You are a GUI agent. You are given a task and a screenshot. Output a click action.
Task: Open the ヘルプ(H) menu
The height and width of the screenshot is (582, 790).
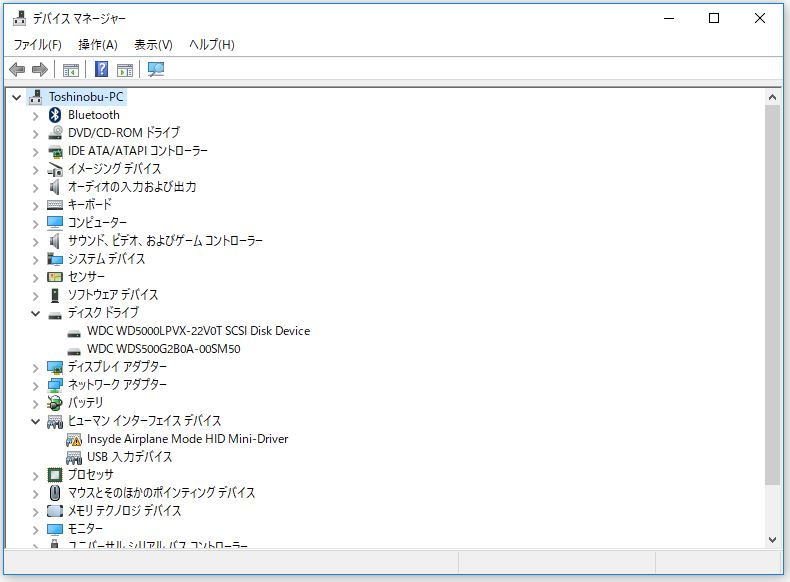(x=212, y=45)
